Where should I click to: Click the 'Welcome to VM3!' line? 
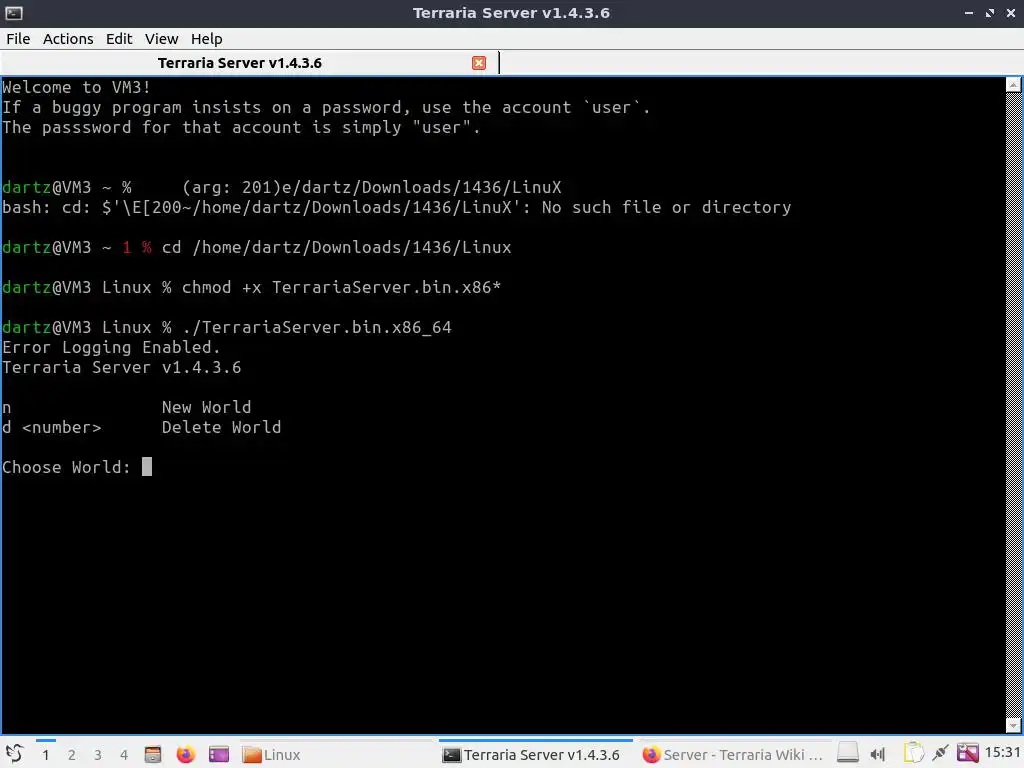pyautogui.click(x=76, y=88)
